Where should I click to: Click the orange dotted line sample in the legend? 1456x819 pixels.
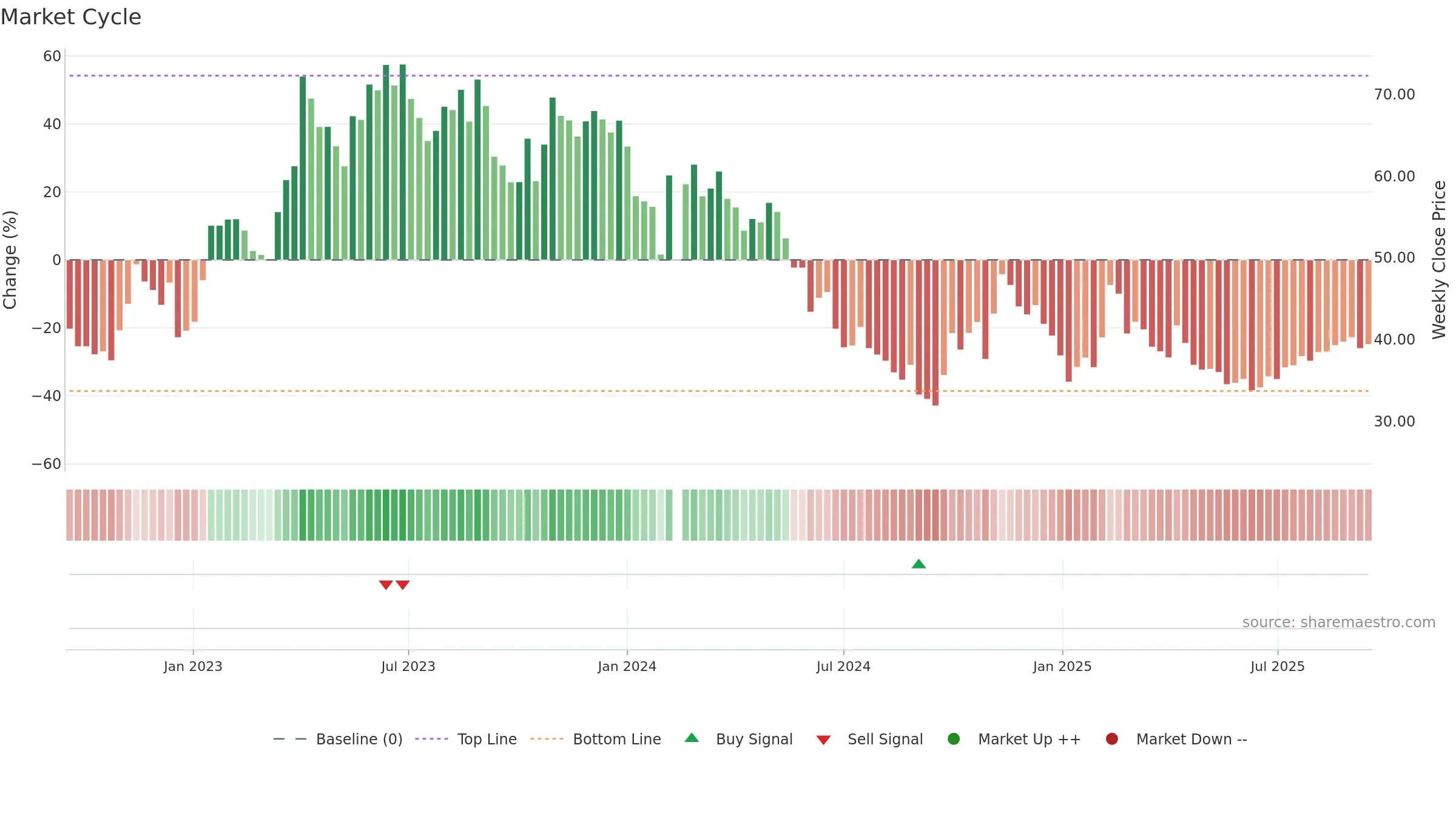pos(547,739)
